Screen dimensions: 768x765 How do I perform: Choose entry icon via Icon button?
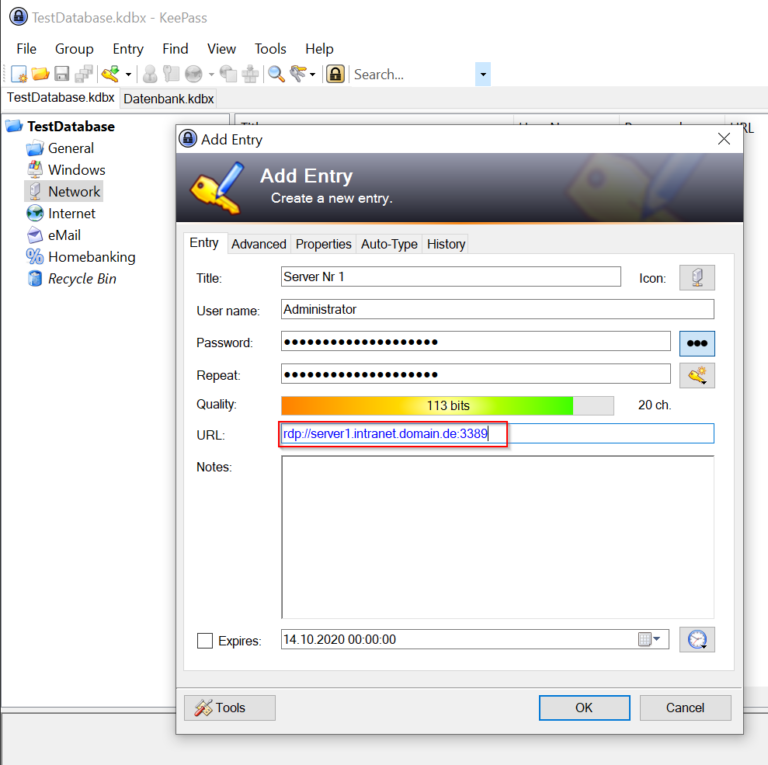click(x=696, y=278)
